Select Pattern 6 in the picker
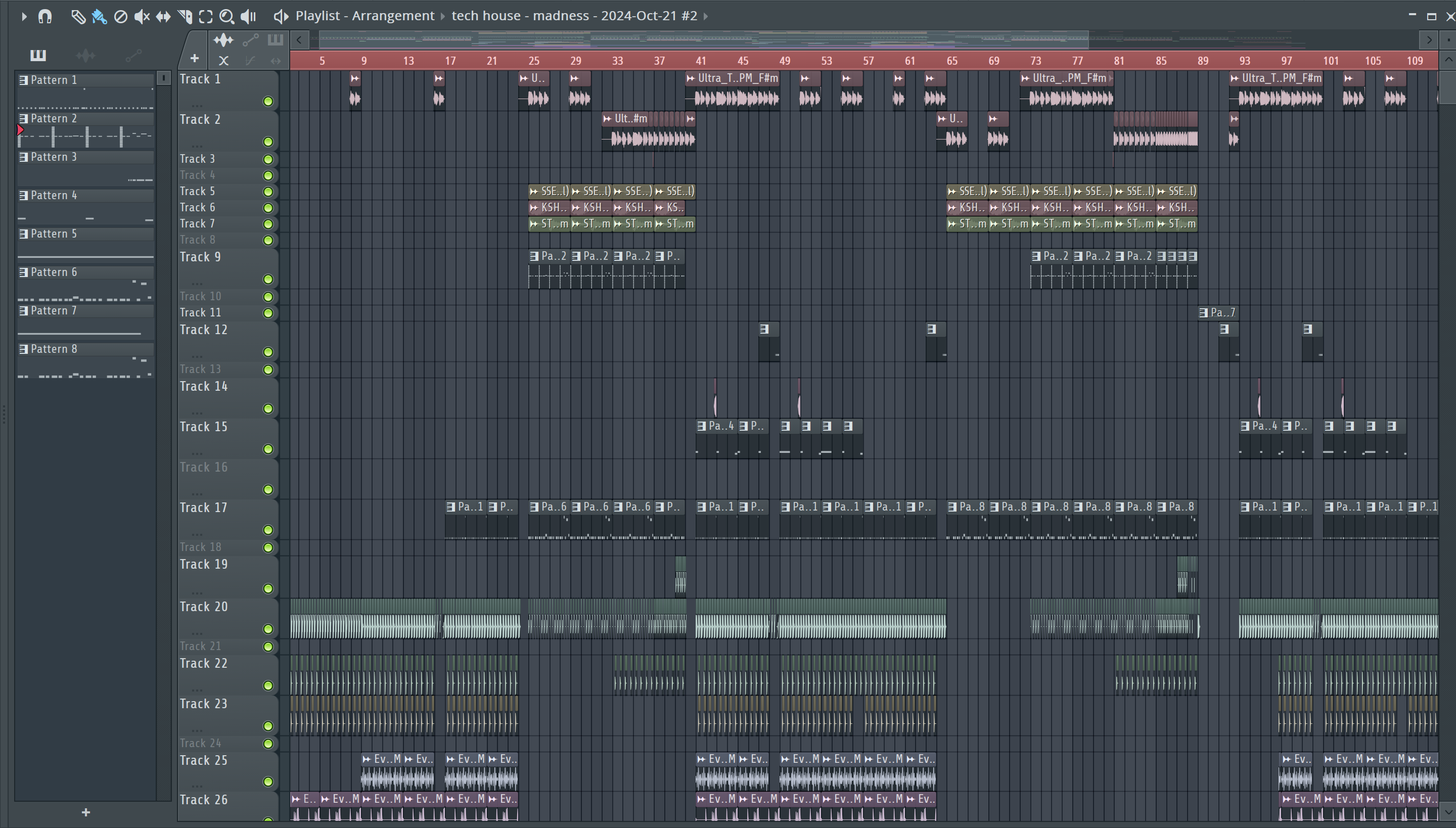The width and height of the screenshot is (1456, 828). pos(85,272)
